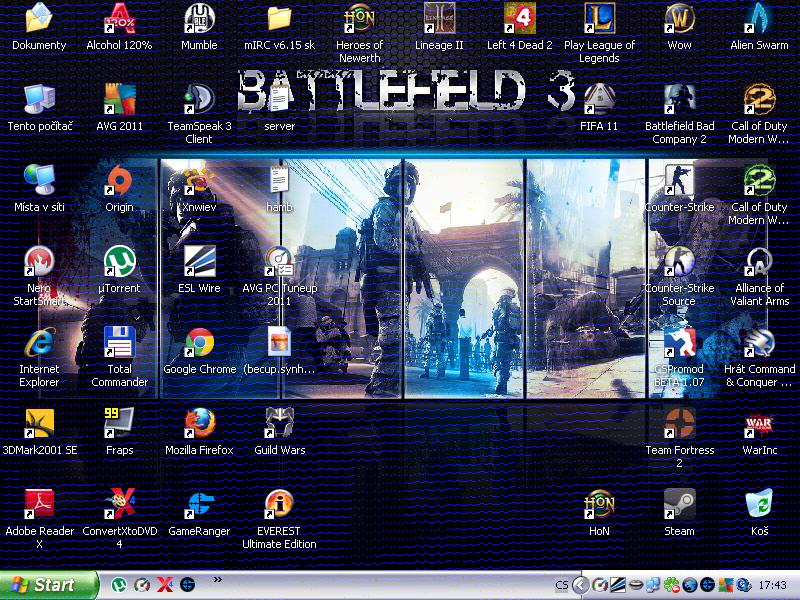
Task: Select 3DMark2001 SE shortcut
Action: (x=39, y=423)
